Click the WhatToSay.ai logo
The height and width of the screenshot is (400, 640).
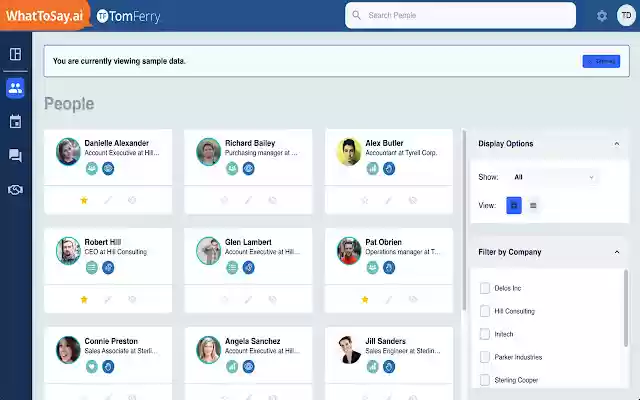[x=44, y=16]
